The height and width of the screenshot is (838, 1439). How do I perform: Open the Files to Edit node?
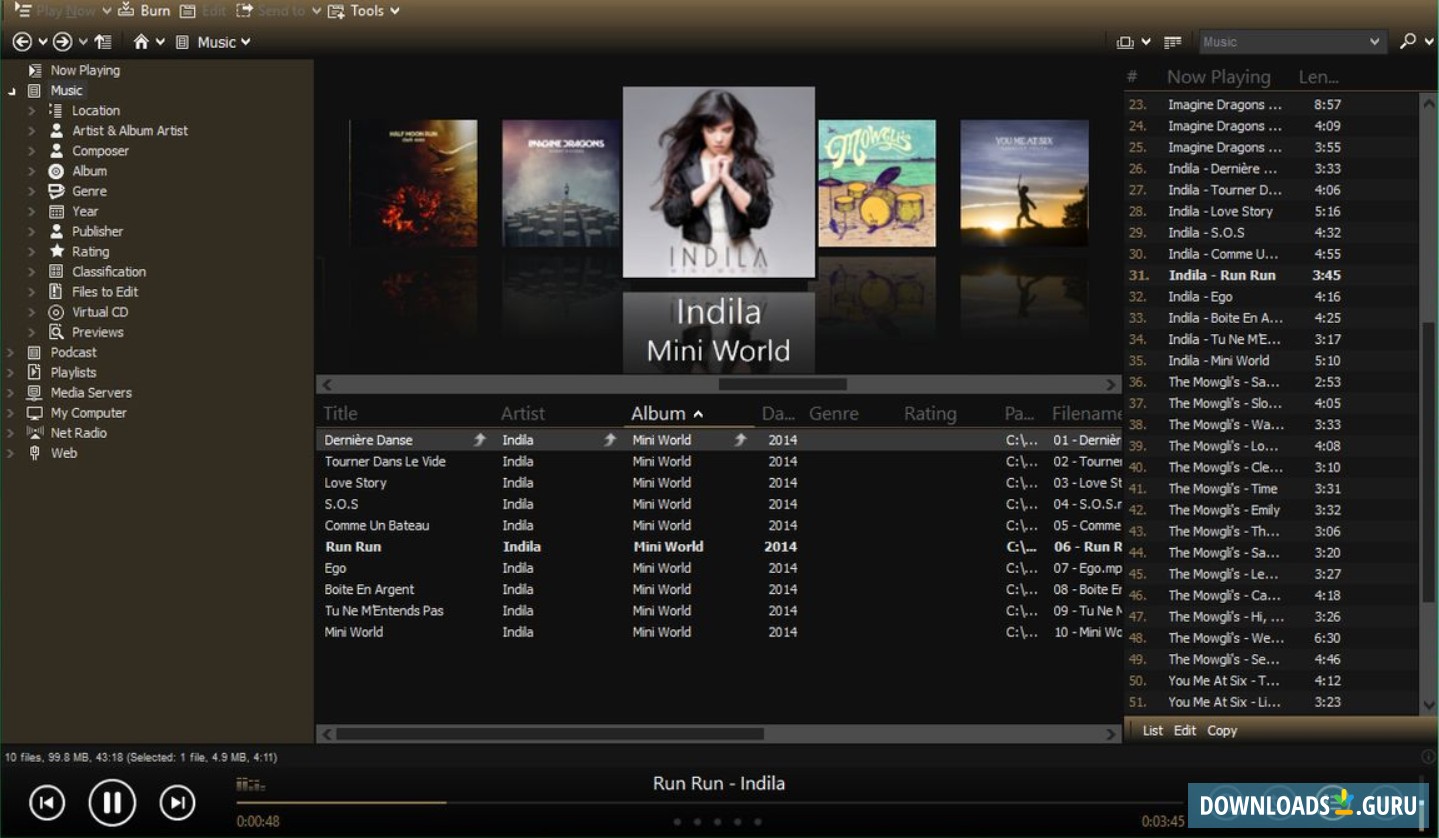click(105, 292)
